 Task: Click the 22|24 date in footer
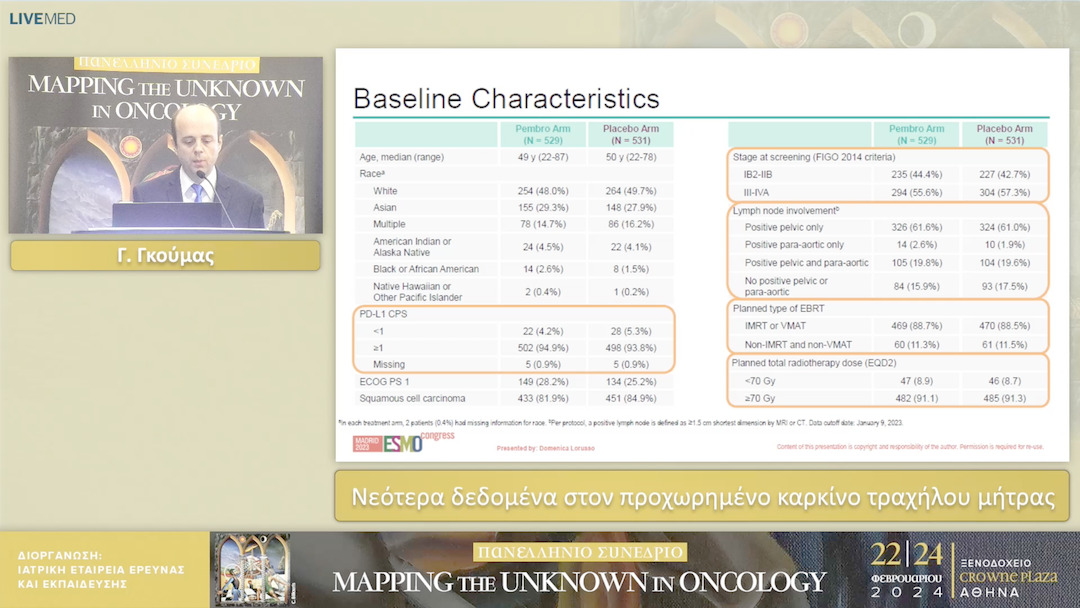pyautogui.click(x=906, y=554)
